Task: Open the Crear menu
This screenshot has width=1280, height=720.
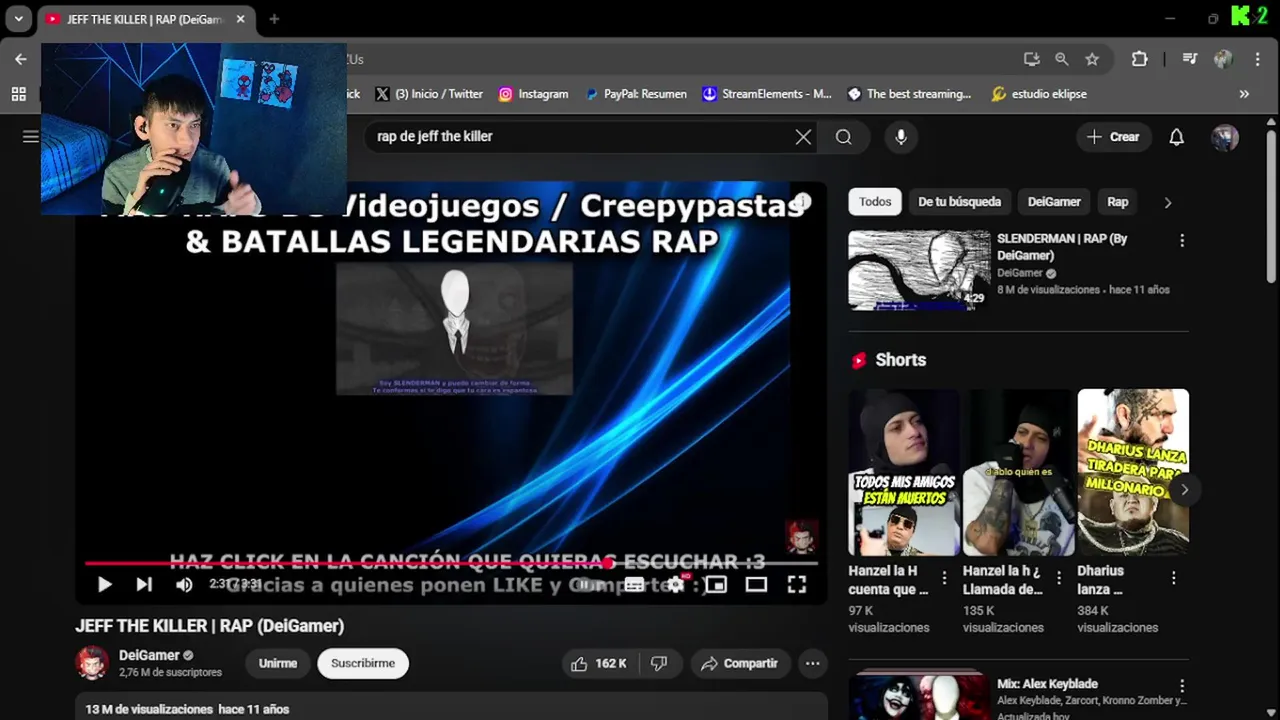Action: pyautogui.click(x=1113, y=137)
